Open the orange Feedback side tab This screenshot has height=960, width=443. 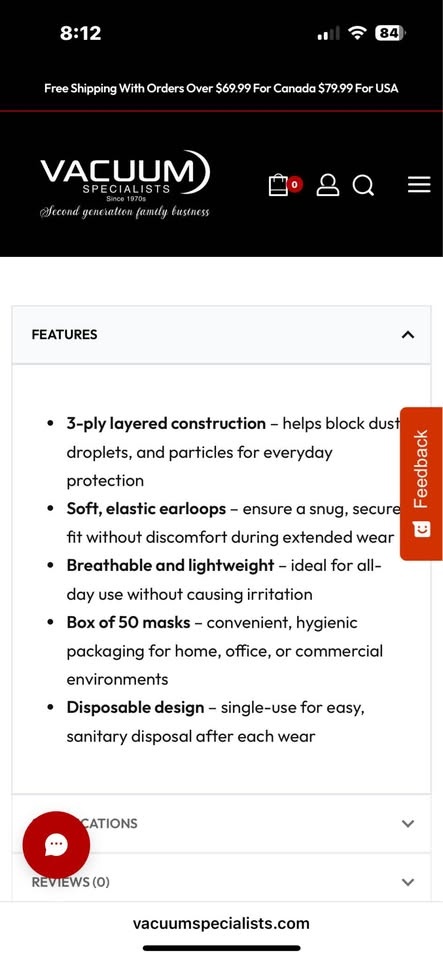pyautogui.click(x=421, y=484)
